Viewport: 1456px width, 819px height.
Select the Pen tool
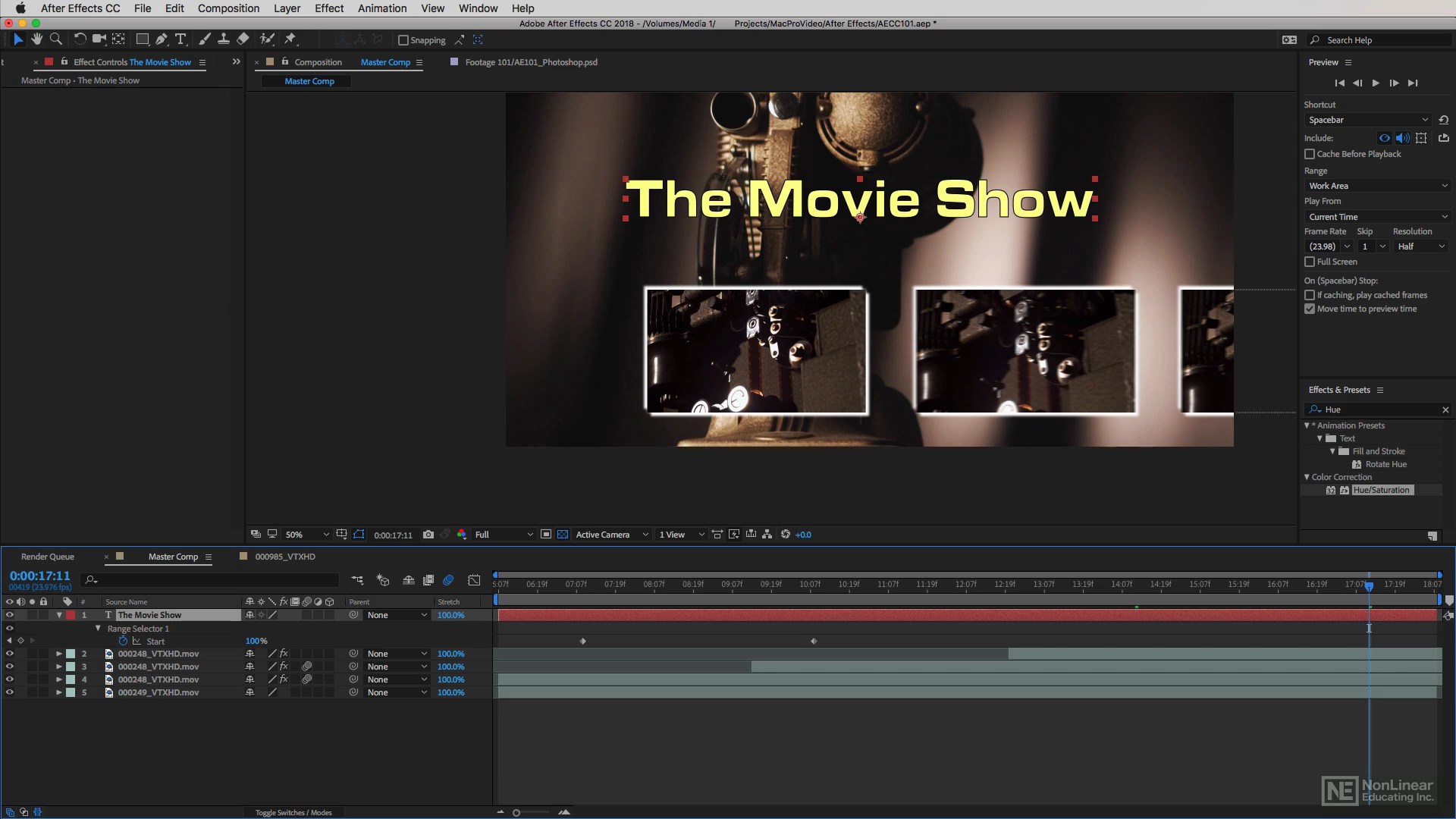point(162,39)
